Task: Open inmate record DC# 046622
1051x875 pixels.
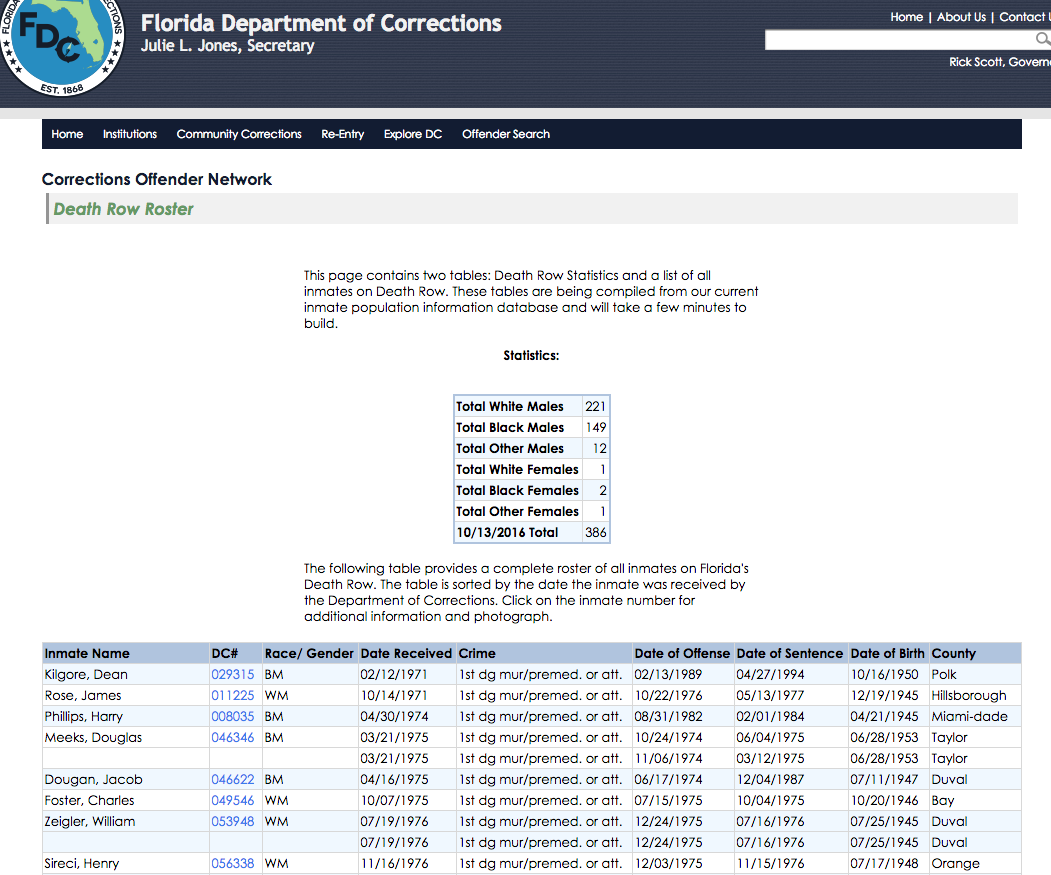Action: click(x=233, y=779)
